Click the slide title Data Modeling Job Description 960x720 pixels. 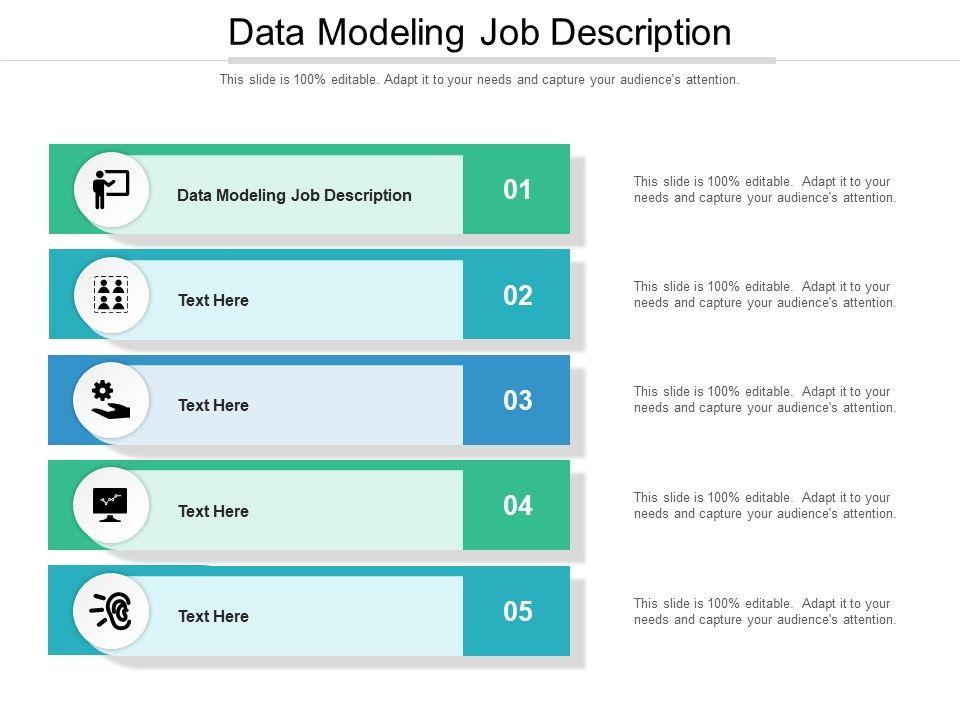480,33
